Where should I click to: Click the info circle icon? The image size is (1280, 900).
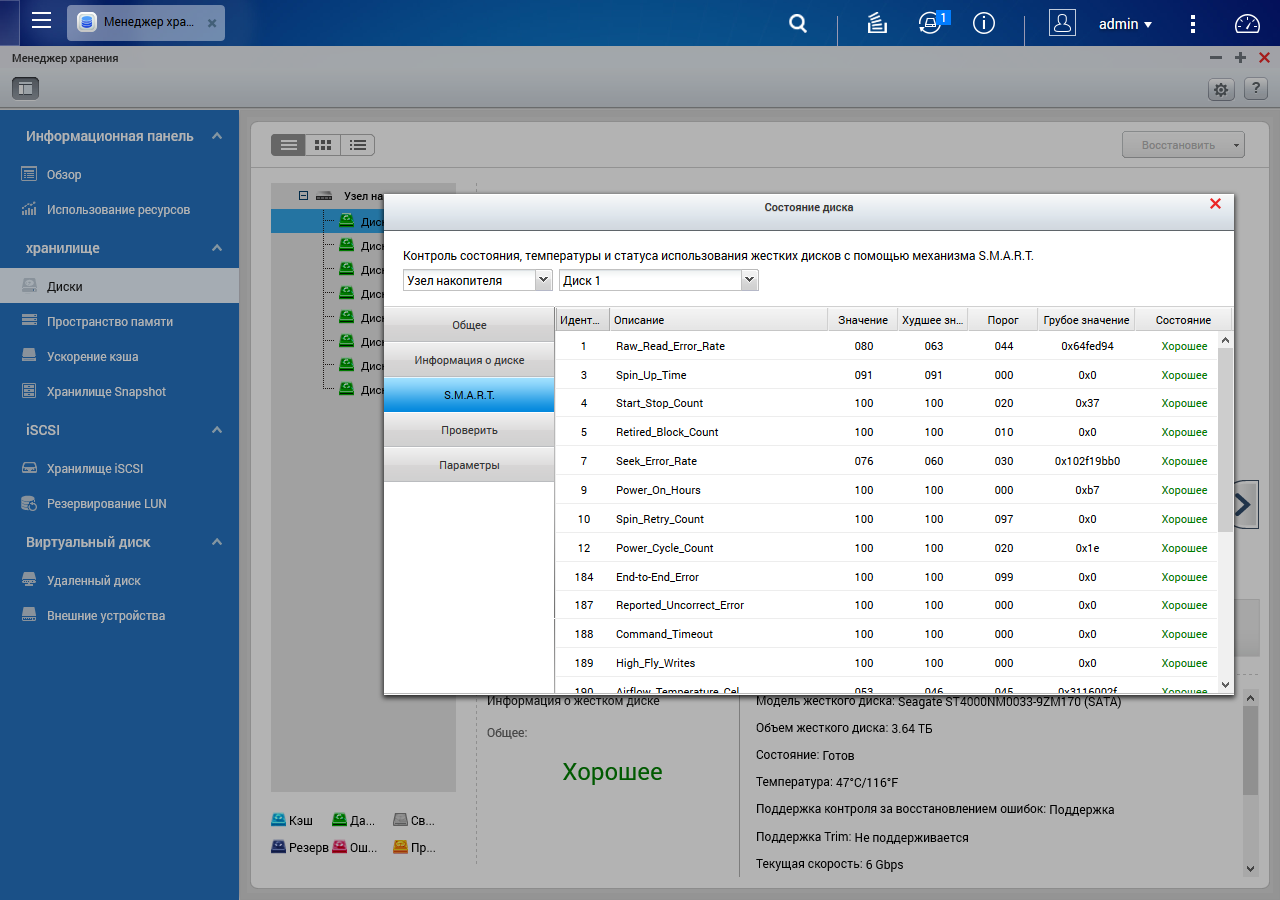[x=984, y=23]
